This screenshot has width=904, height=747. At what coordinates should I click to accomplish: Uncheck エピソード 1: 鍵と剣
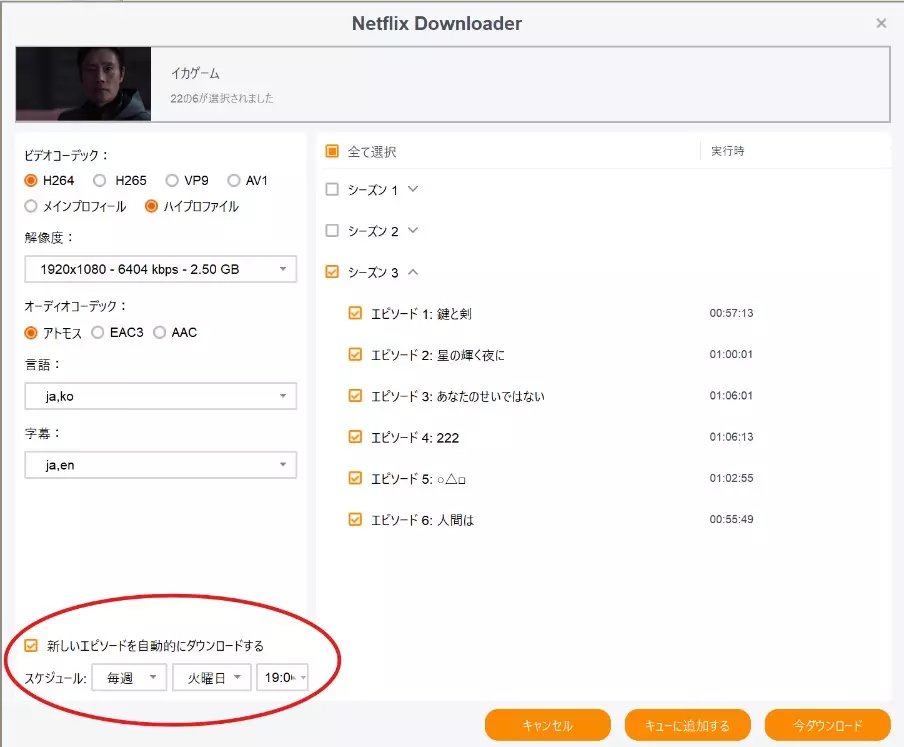click(x=355, y=313)
